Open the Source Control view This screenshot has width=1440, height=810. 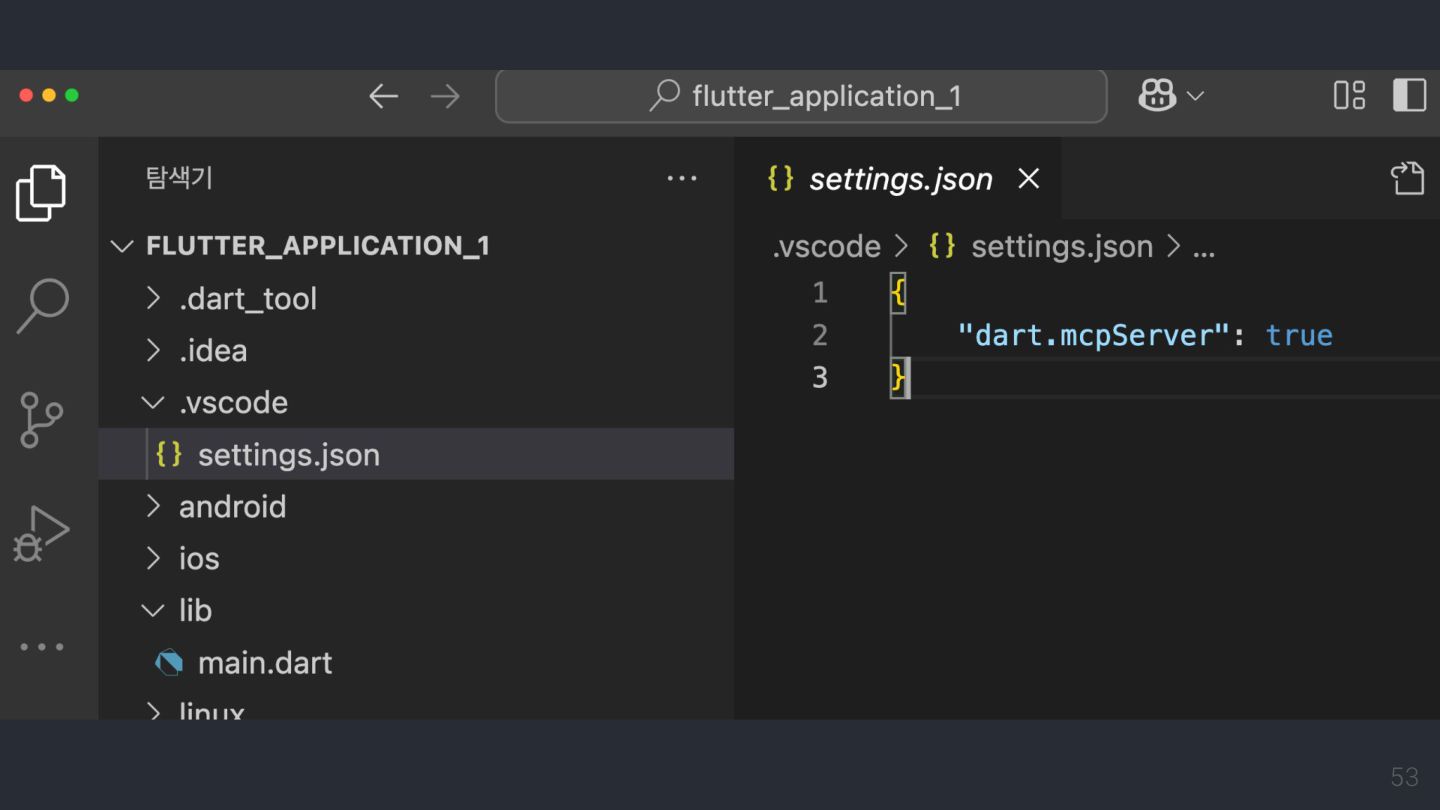pos(41,420)
